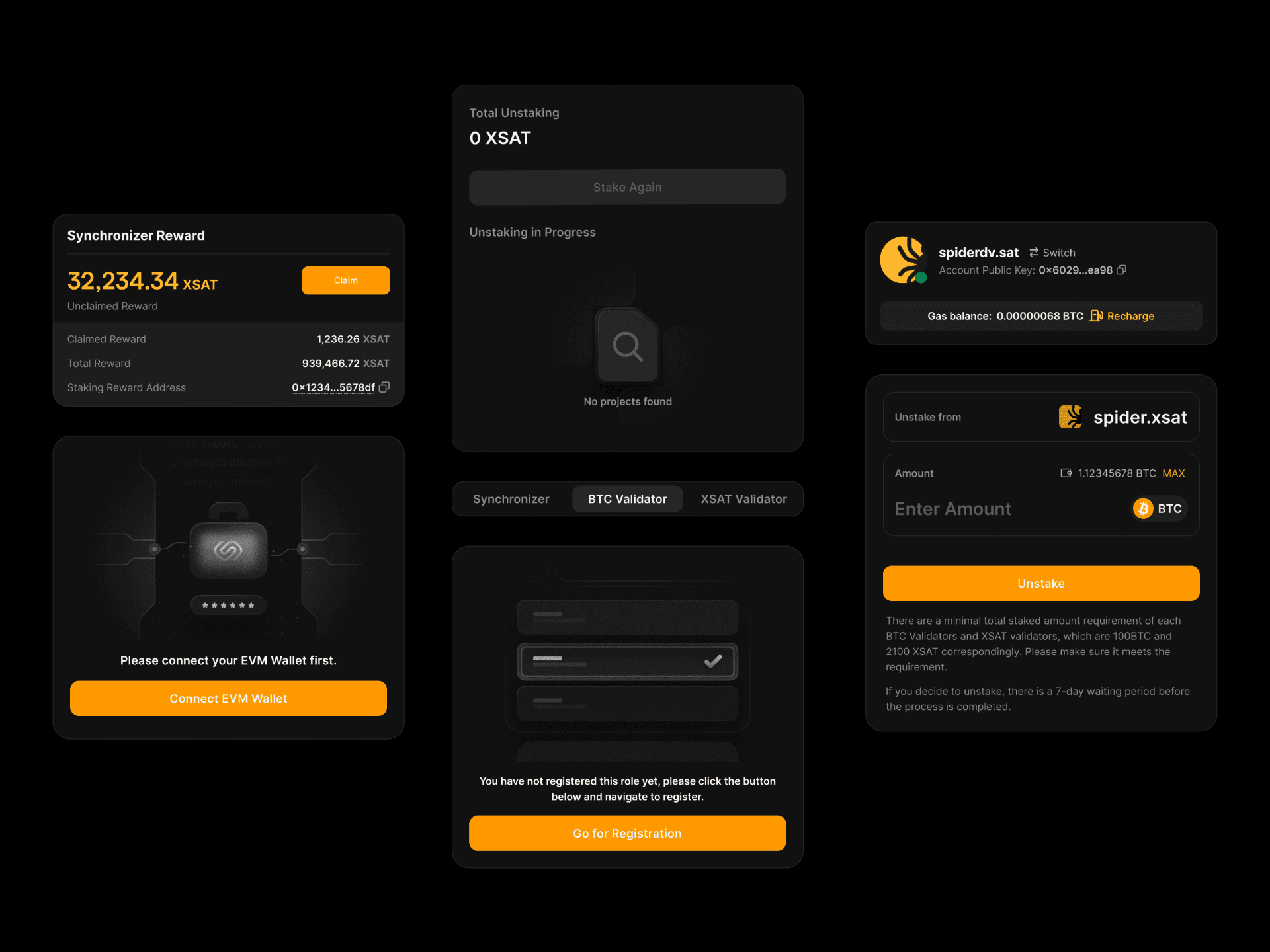Screen dimensions: 1270x952
Task: Click the orange Bitcoin coin icon
Action: click(1143, 508)
